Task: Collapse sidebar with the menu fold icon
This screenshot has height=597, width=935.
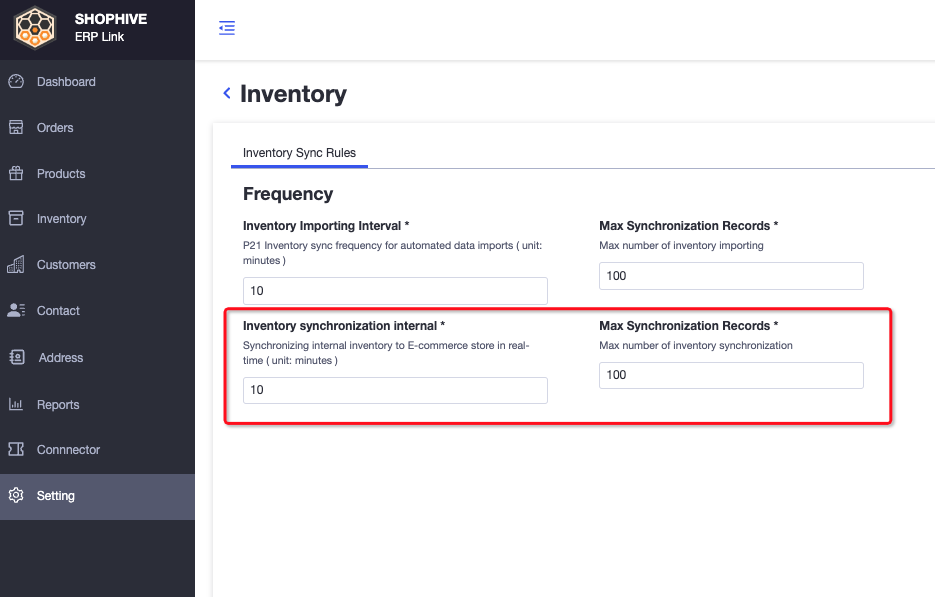Action: 227,27
